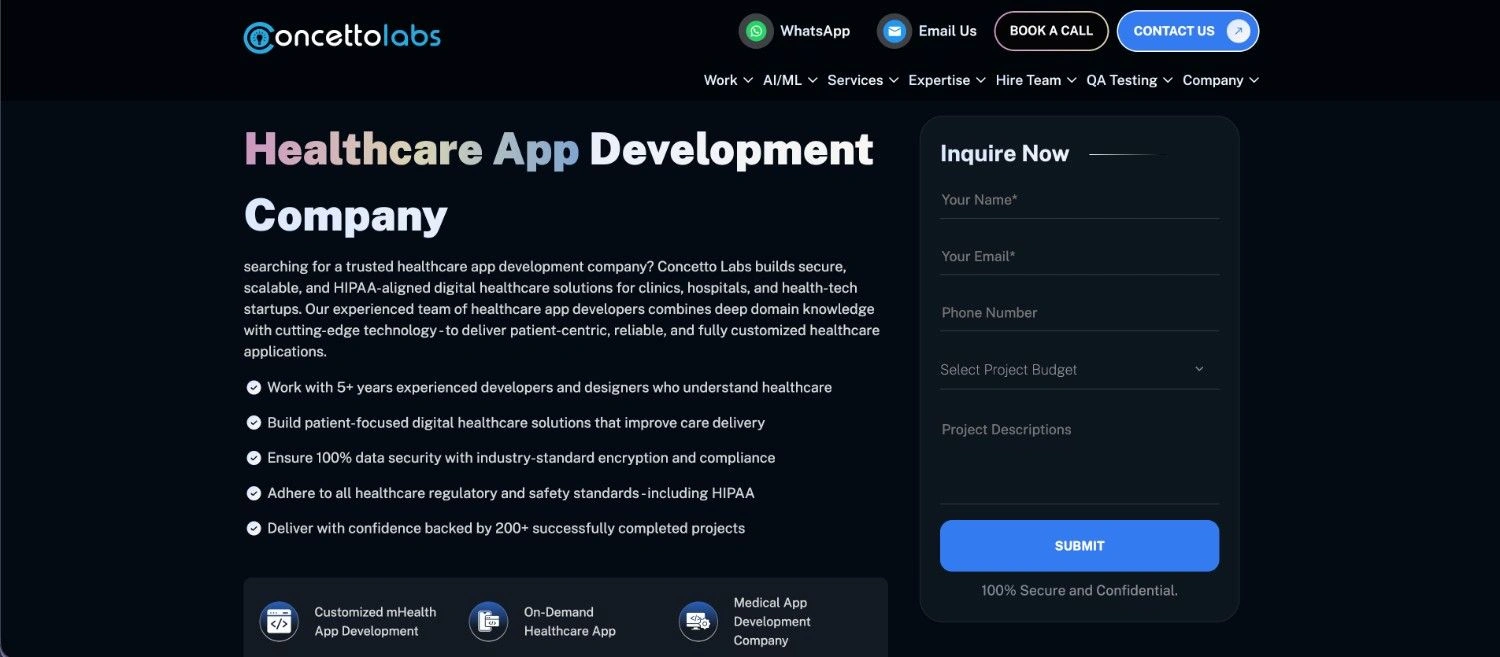Image resolution: width=1500 pixels, height=657 pixels.
Task: Click text 'Work with 5+ years experienced developers'
Action: click(549, 387)
